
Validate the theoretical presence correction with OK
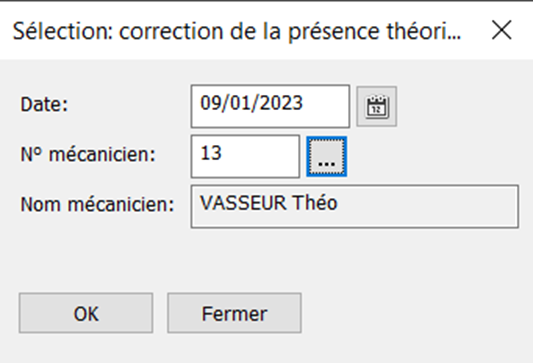[86, 313]
